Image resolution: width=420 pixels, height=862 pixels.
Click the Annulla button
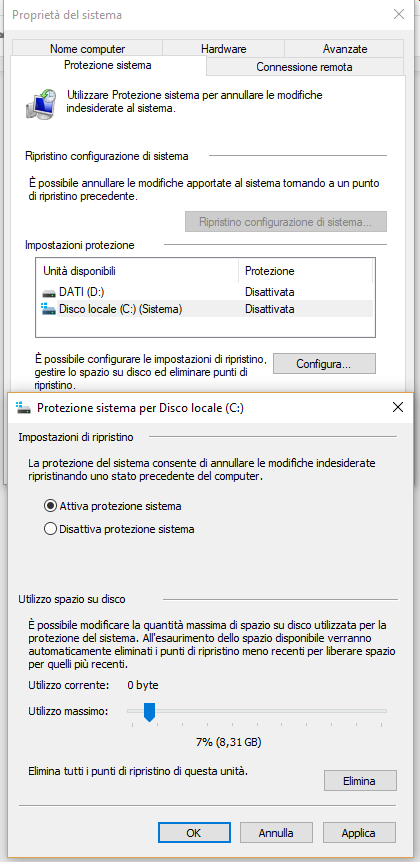point(276,833)
